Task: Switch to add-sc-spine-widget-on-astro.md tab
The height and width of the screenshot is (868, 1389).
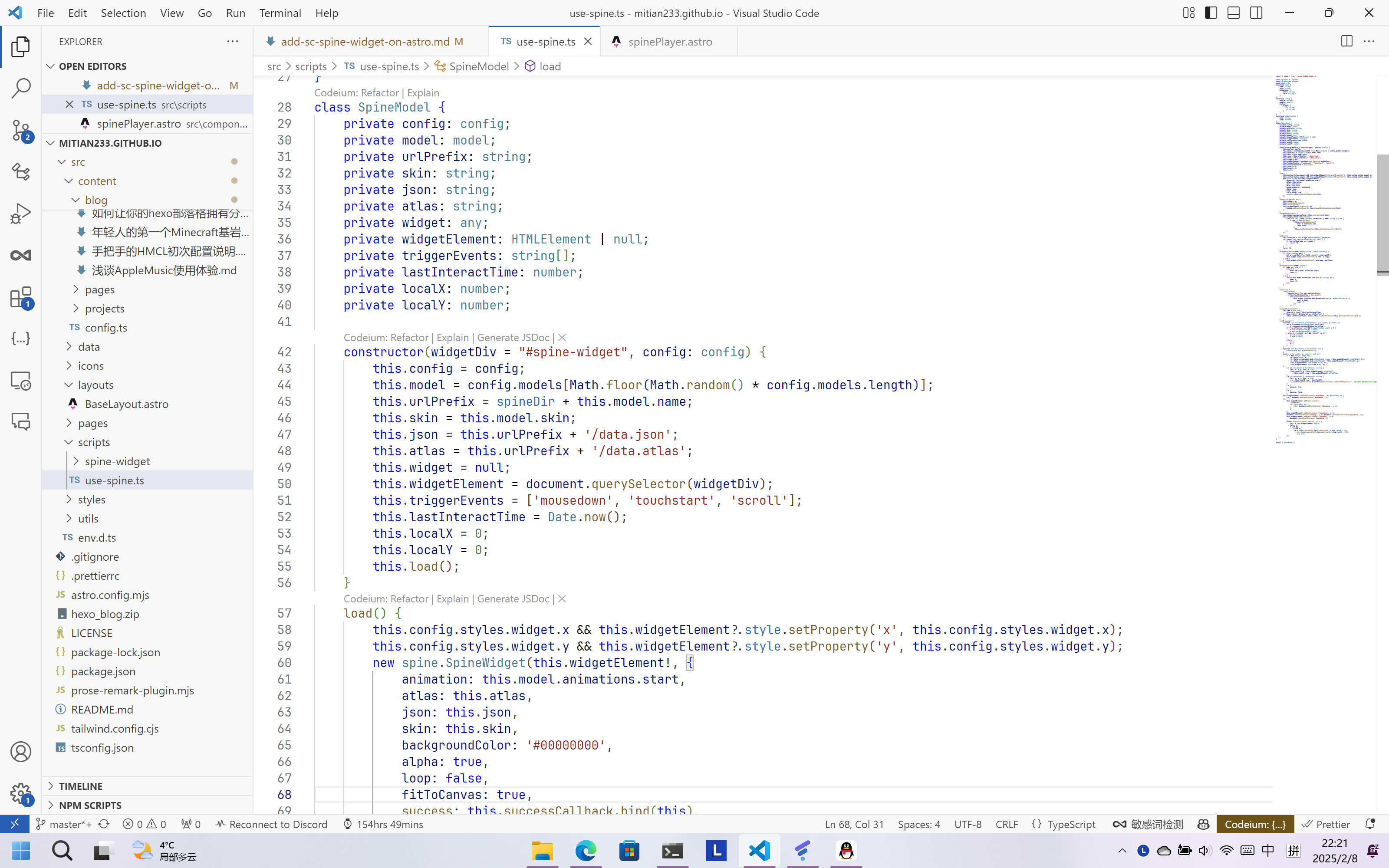Action: (371, 41)
